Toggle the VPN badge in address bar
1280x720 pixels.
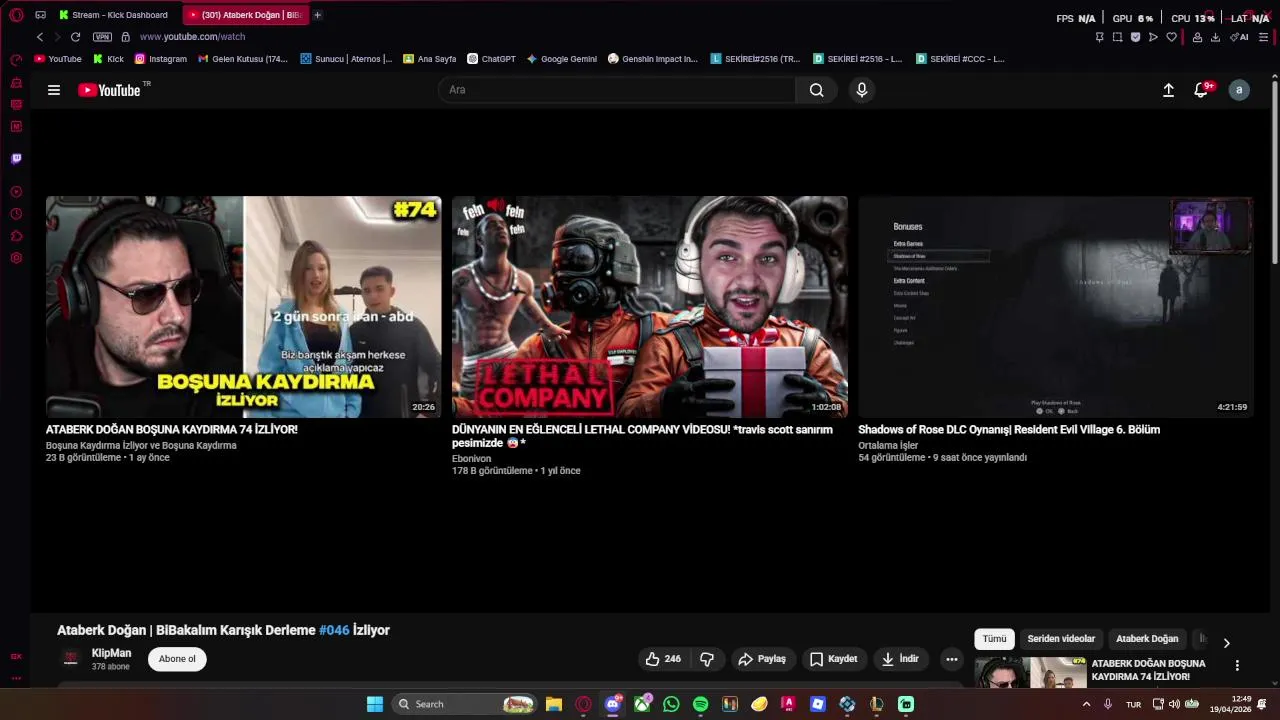pyautogui.click(x=102, y=37)
